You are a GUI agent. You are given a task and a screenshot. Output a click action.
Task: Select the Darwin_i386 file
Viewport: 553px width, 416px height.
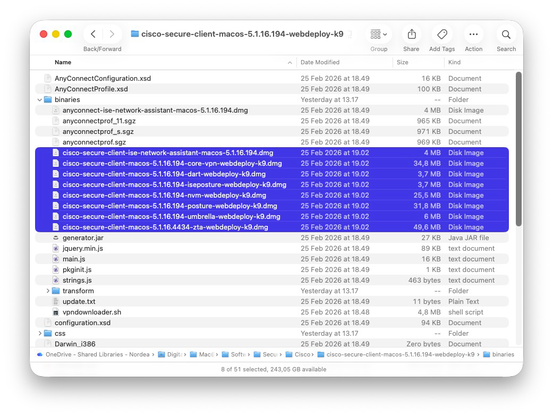click(x=272, y=344)
